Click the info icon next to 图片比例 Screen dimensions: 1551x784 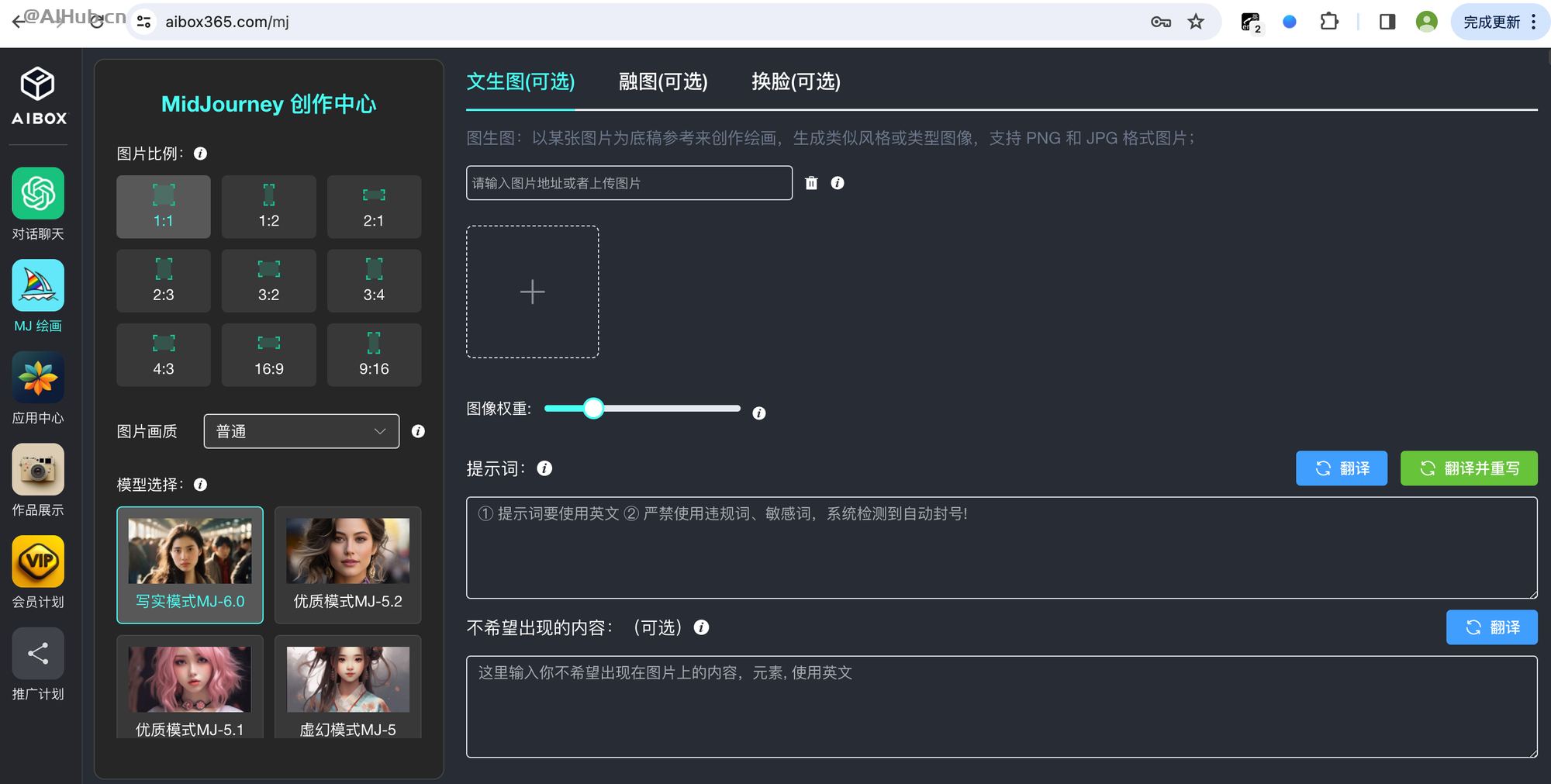pos(200,154)
